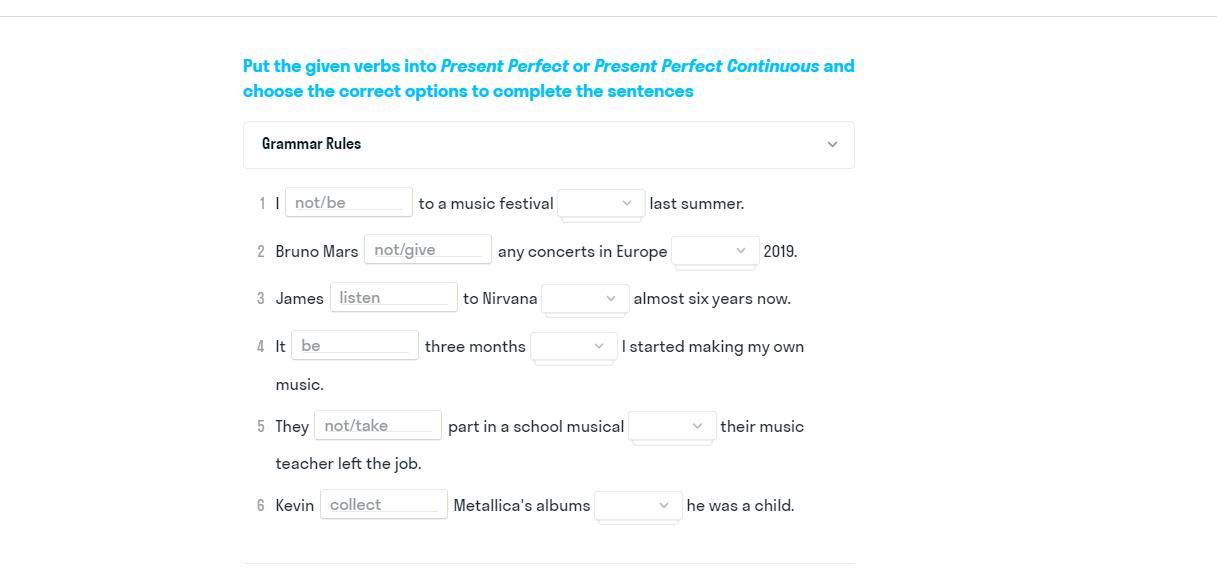Viewport: 1217px width, 578px height.
Task: Click the 'not/take' input field
Action: (x=378, y=425)
